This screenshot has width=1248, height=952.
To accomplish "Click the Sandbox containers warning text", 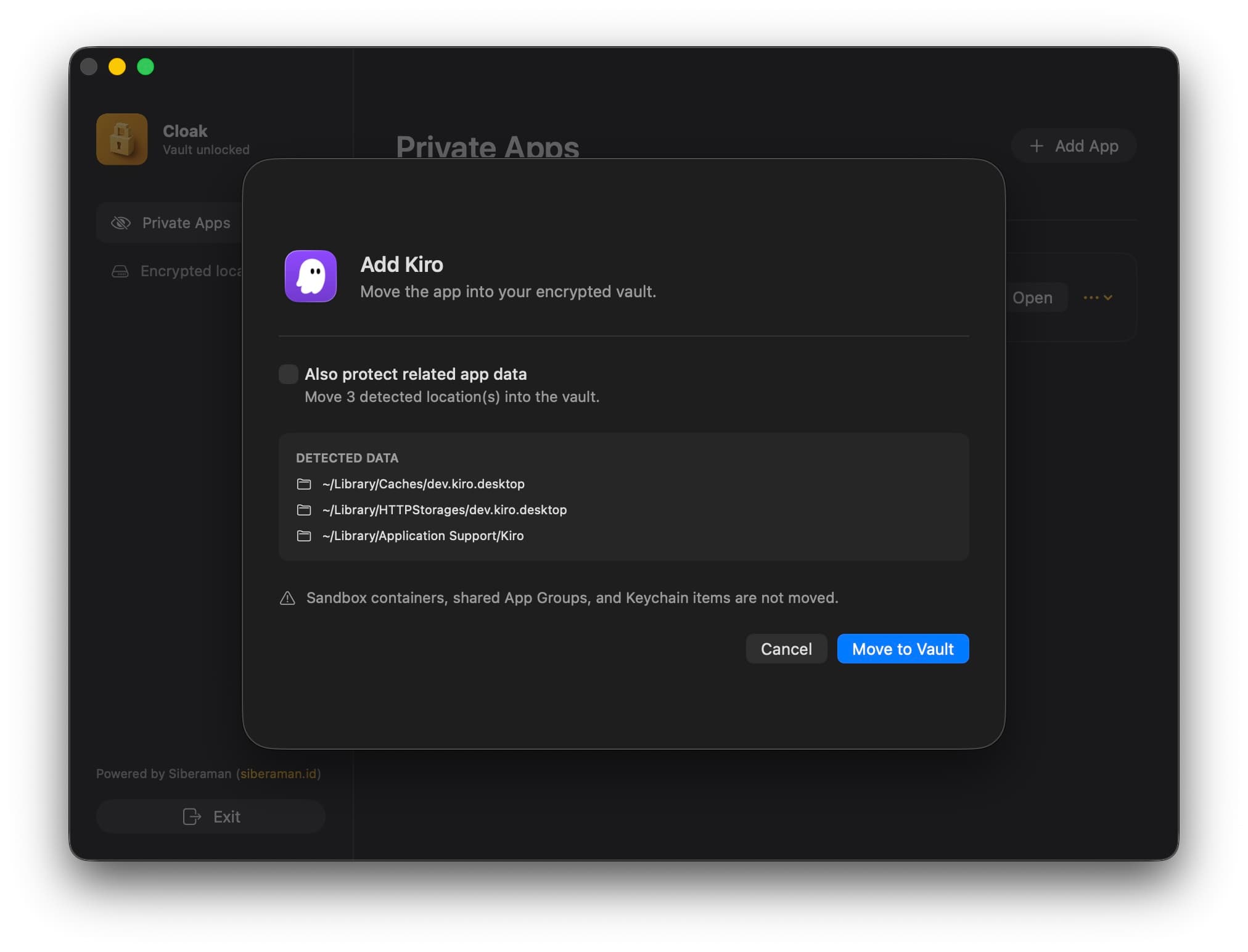I will pyautogui.click(x=572, y=598).
